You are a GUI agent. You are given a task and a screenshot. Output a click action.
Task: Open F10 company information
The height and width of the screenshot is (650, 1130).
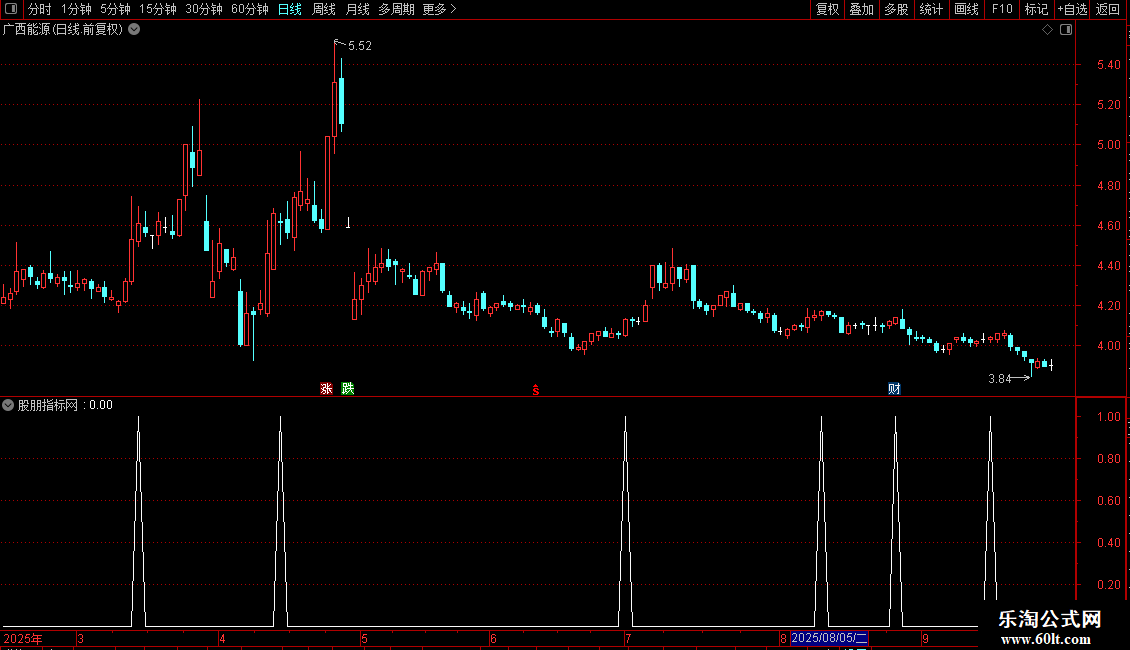coord(1002,9)
